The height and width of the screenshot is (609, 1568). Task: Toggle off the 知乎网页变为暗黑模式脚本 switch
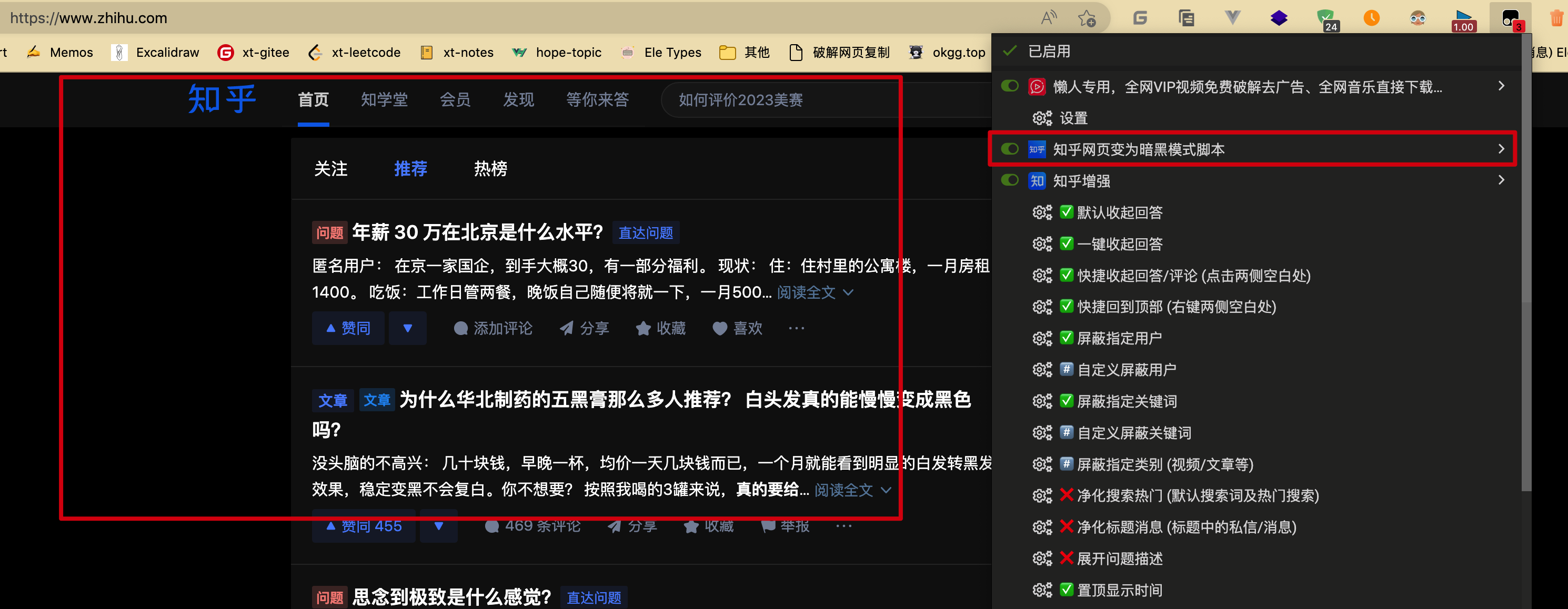coord(1010,149)
